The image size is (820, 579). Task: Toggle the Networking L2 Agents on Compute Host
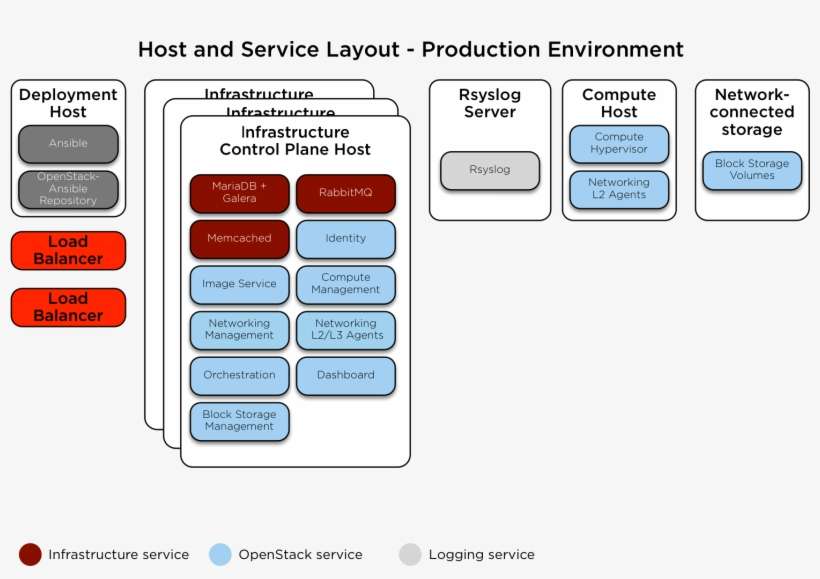(618, 188)
